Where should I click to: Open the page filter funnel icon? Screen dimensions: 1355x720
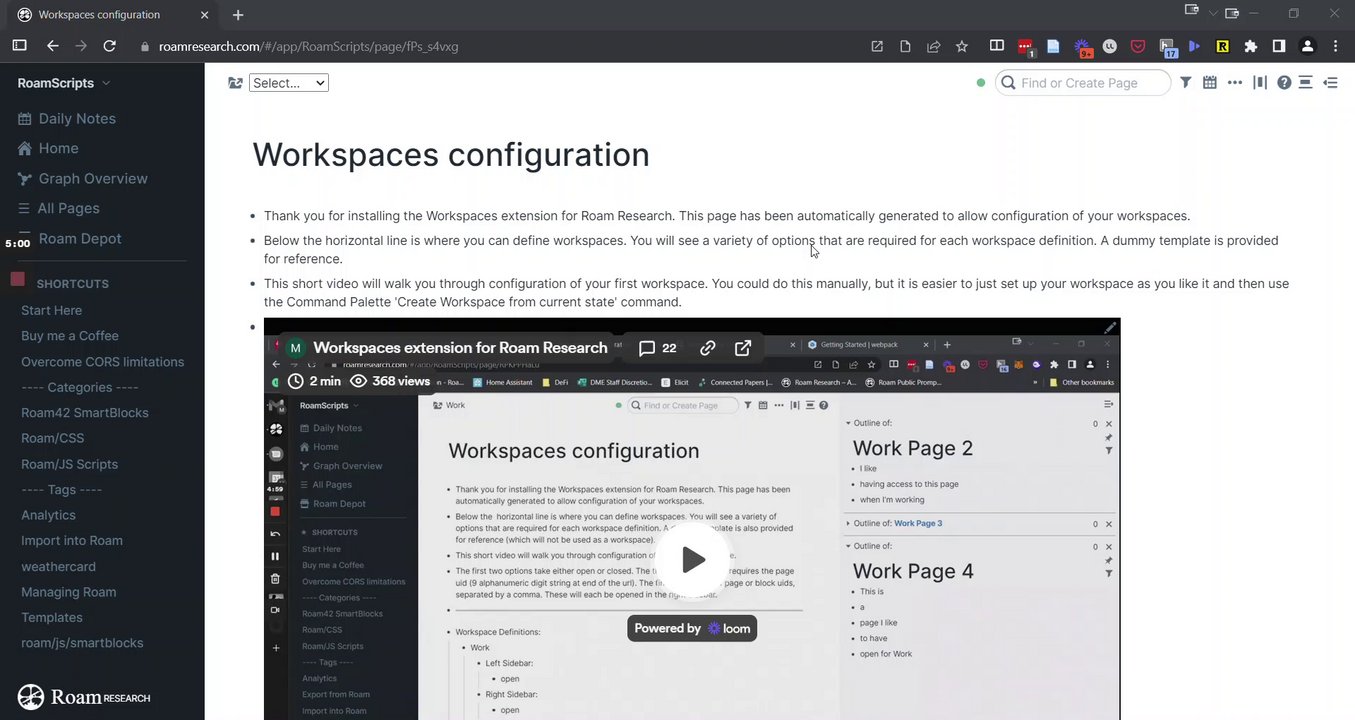[1185, 83]
